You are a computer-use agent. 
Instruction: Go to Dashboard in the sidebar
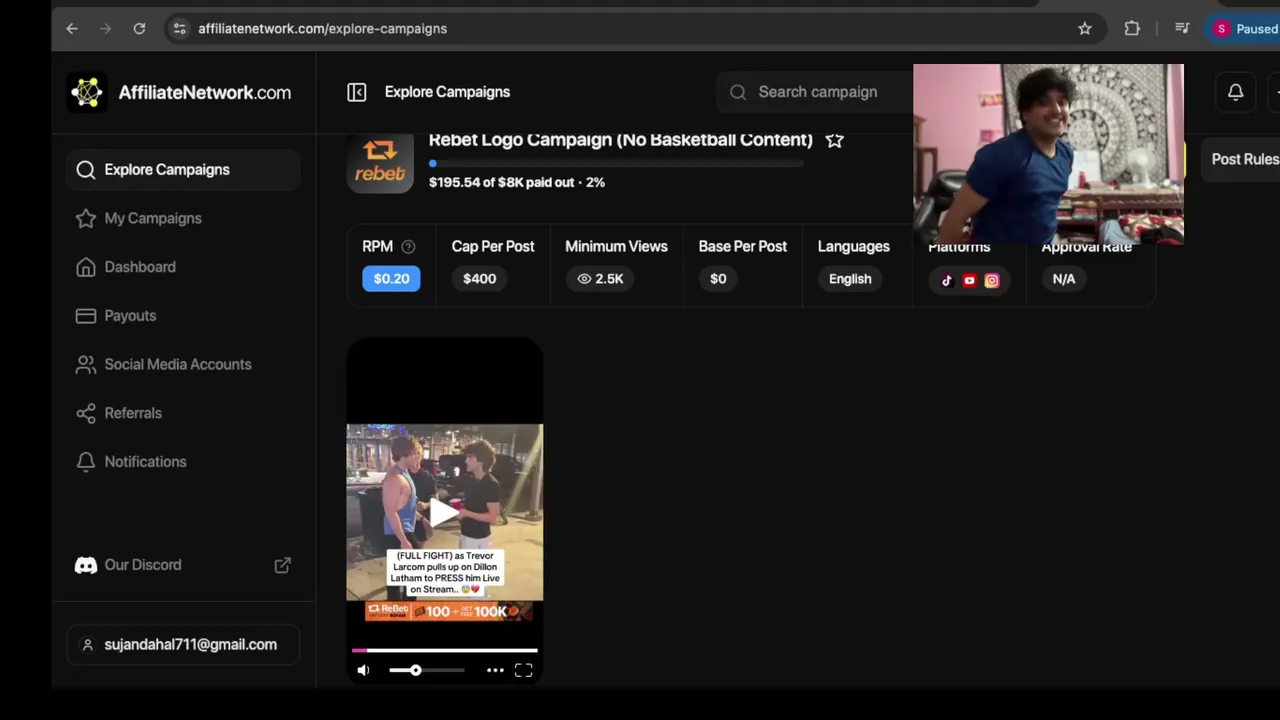(184, 267)
